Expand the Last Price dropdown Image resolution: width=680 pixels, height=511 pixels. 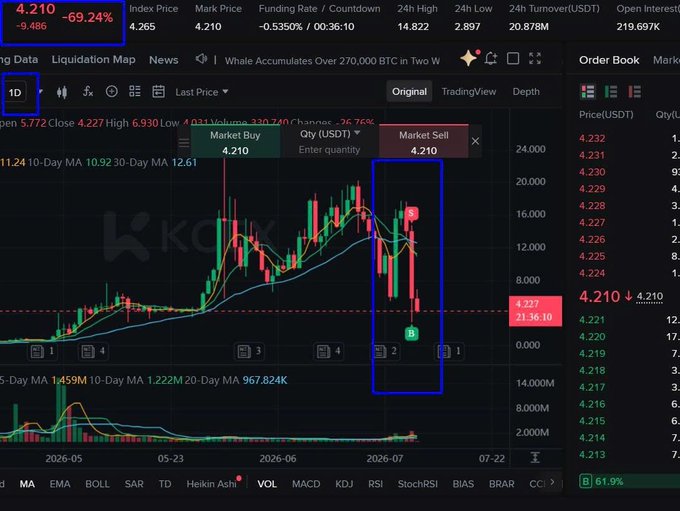click(x=202, y=92)
